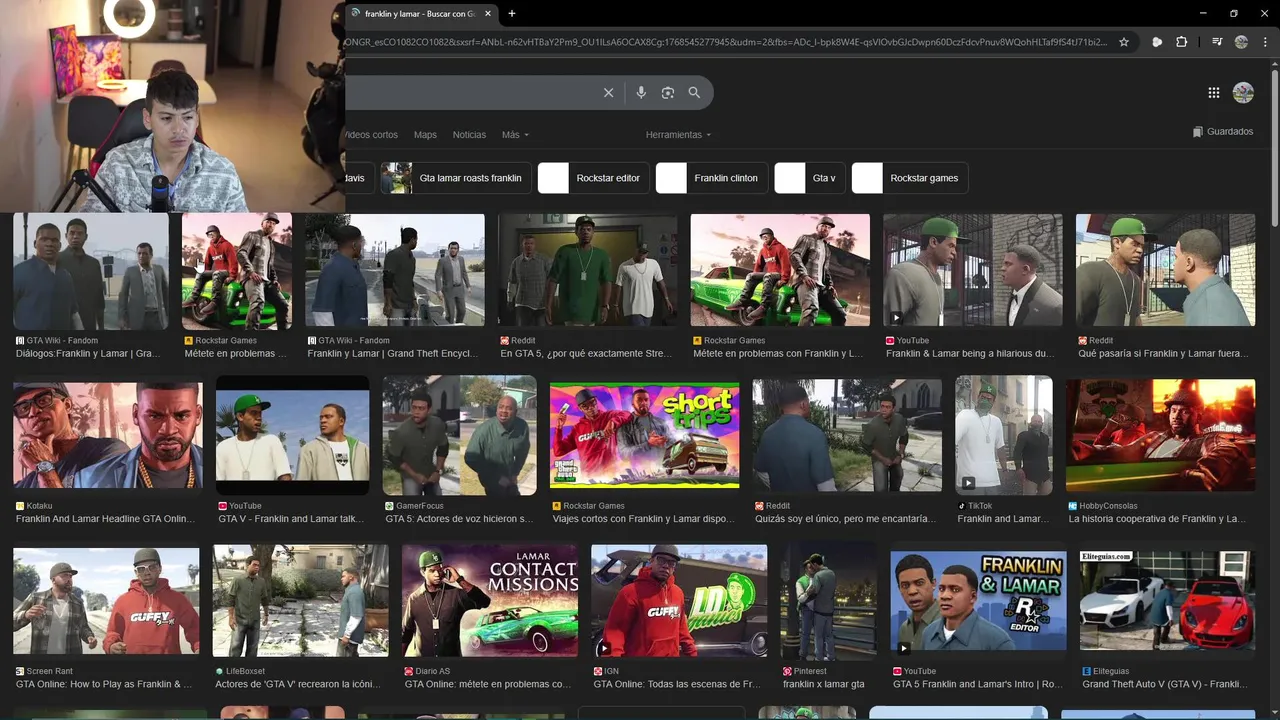Start voice search with microphone icon
Viewport: 1280px width, 720px height.
(x=641, y=93)
